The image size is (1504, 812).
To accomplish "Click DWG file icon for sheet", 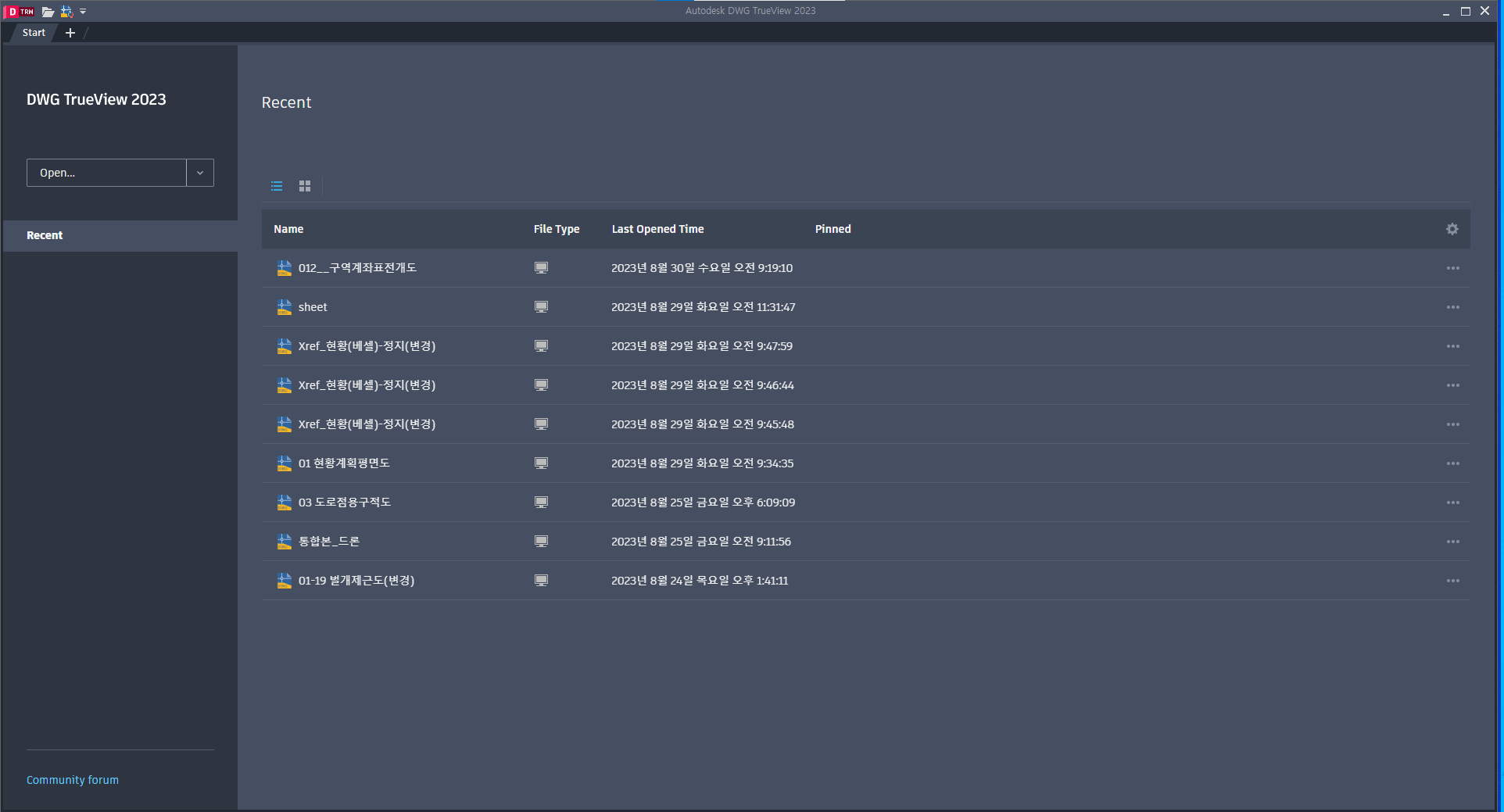I will coord(285,307).
